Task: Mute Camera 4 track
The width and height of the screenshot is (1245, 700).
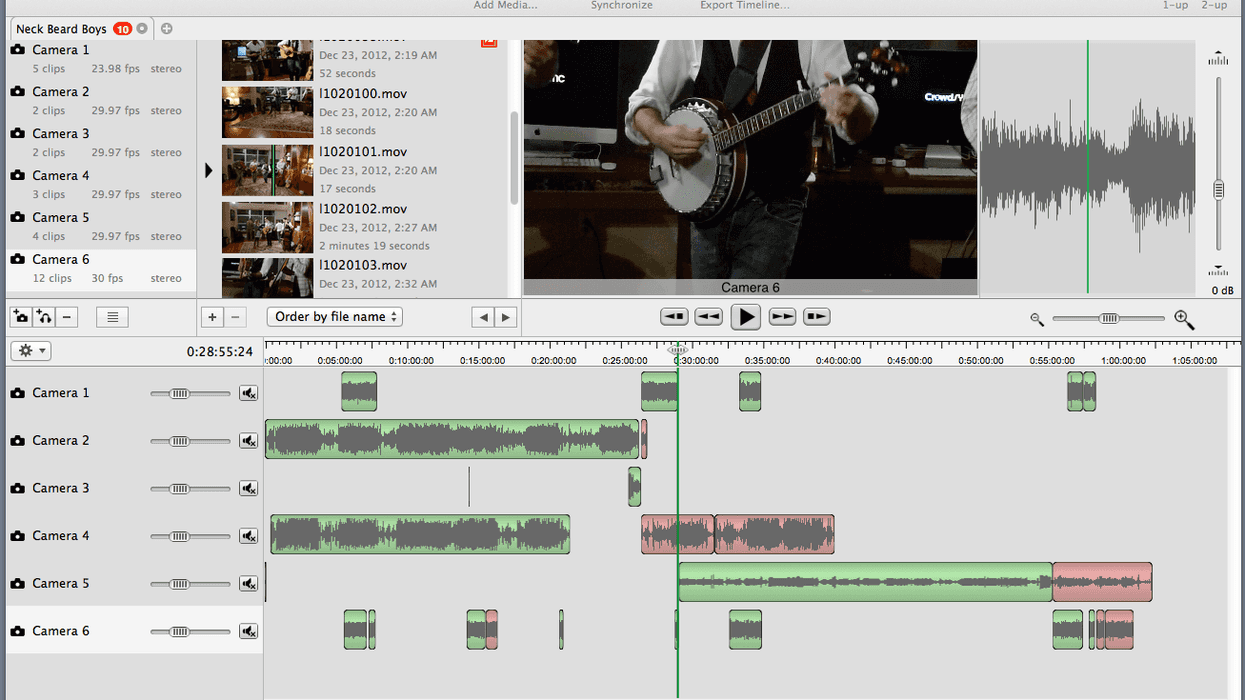Action: [x=248, y=536]
